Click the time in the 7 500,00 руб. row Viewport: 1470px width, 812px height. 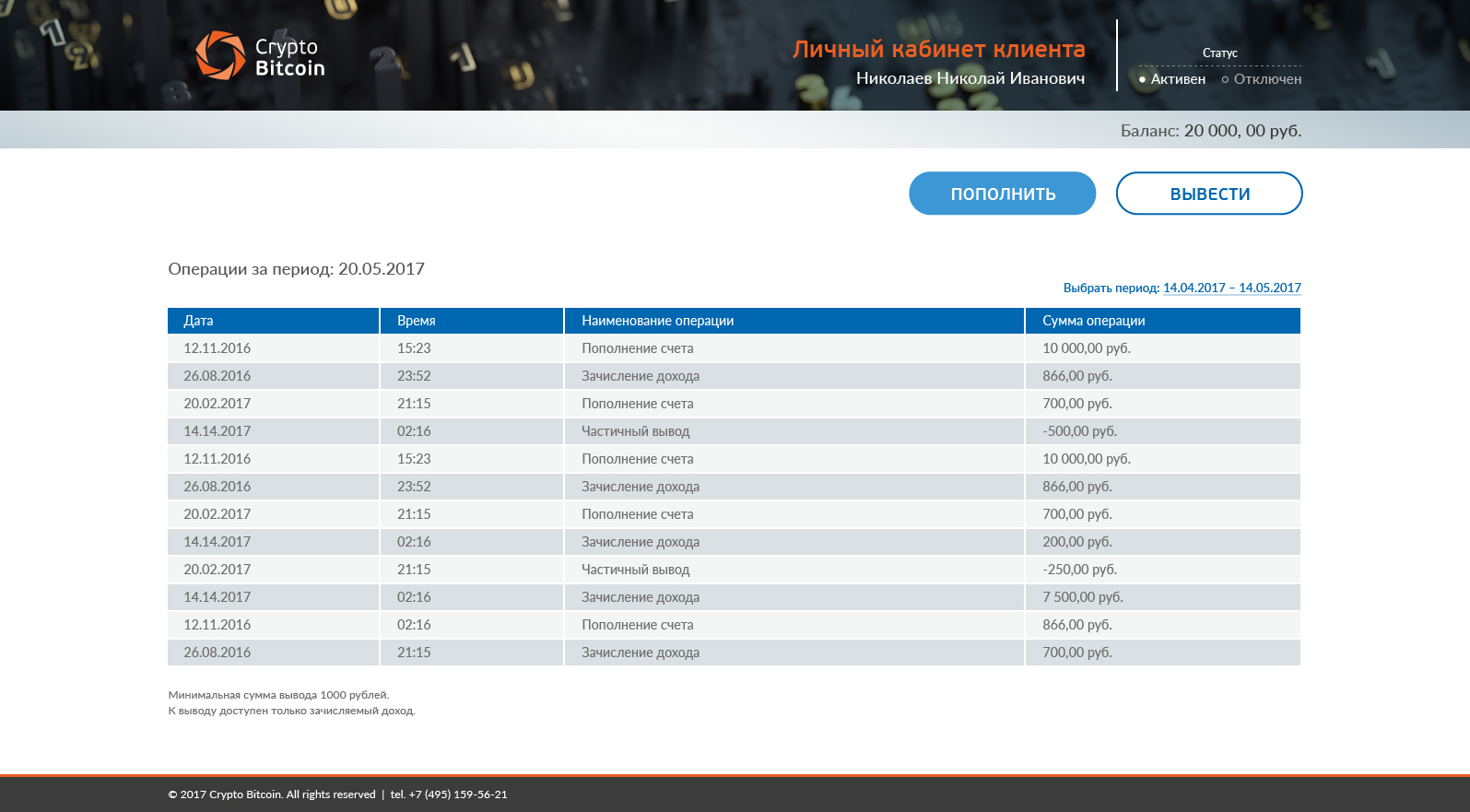click(x=414, y=597)
